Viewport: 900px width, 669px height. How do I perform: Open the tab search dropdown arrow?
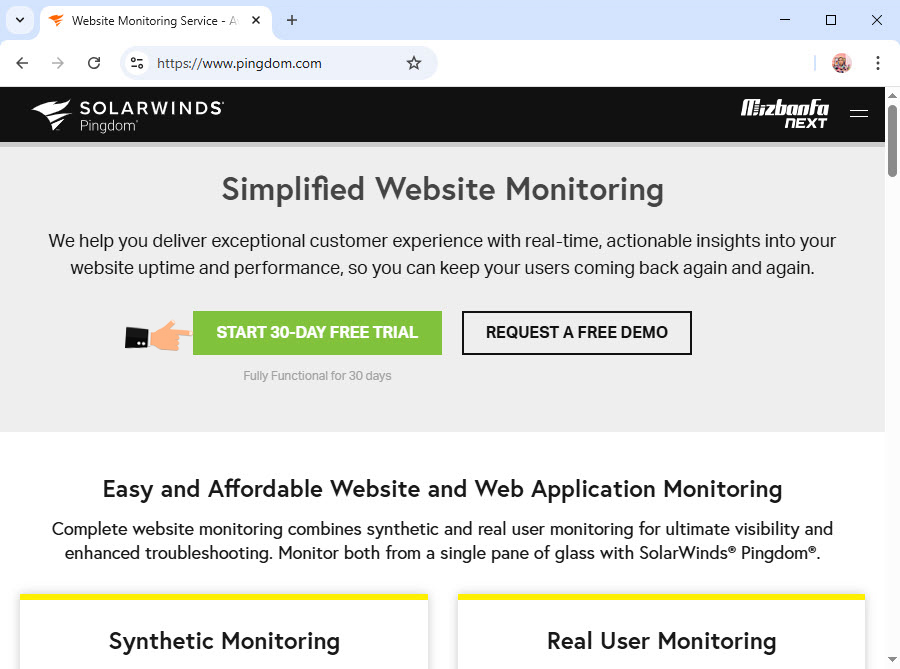(20, 21)
